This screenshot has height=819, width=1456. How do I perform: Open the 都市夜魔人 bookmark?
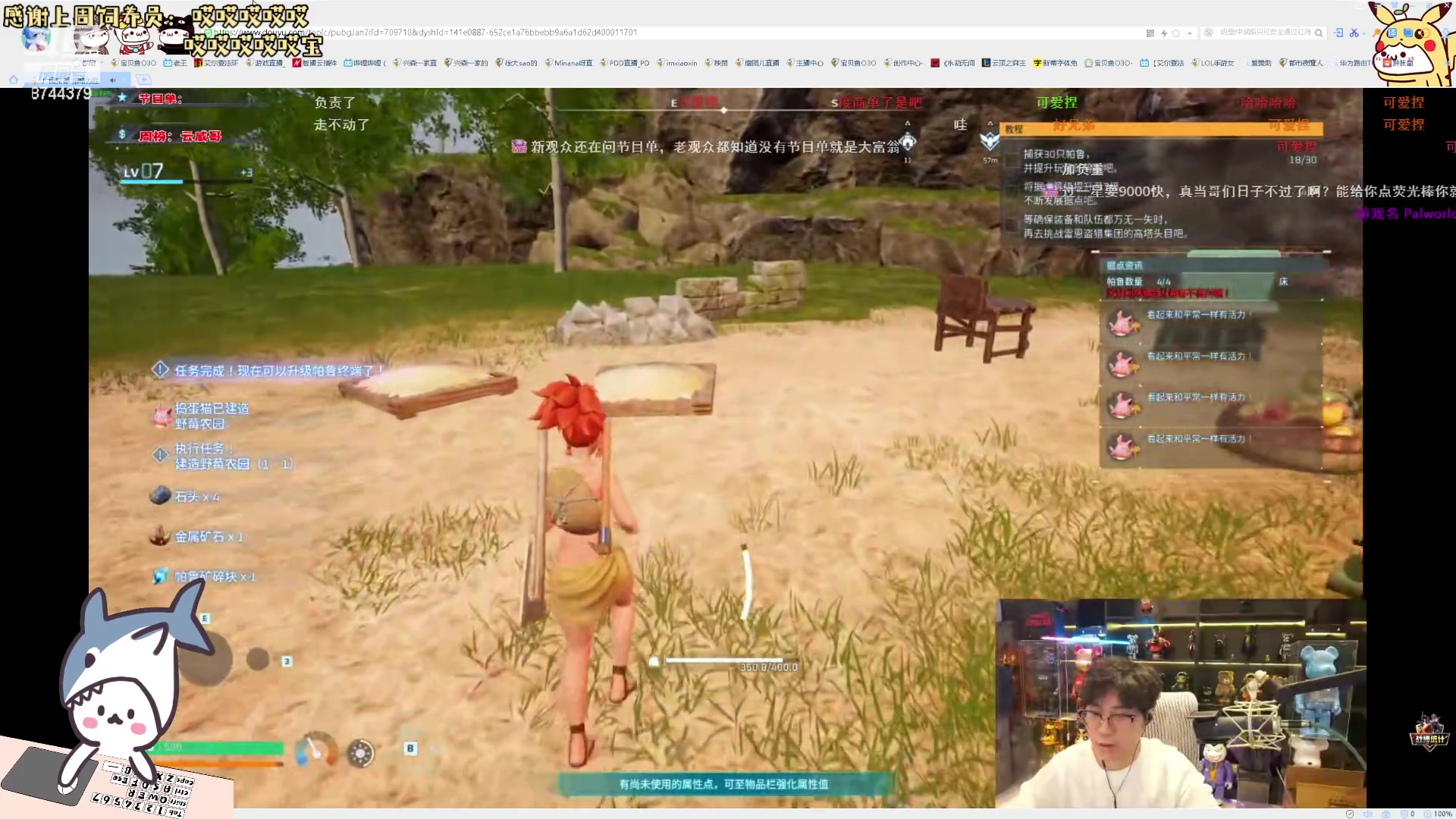coord(1301,63)
